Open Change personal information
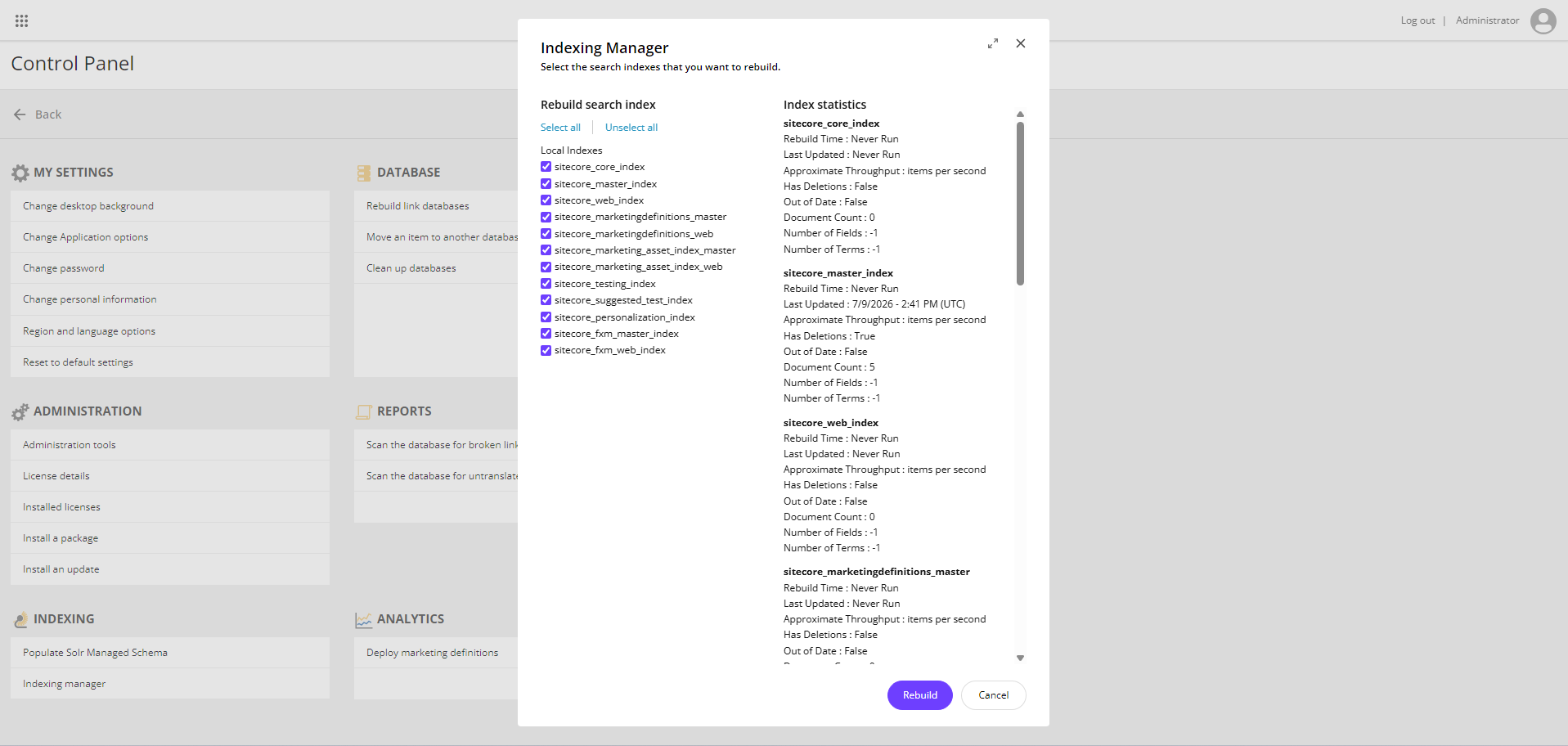Screen dimensions: 1568x746 click(170, 299)
